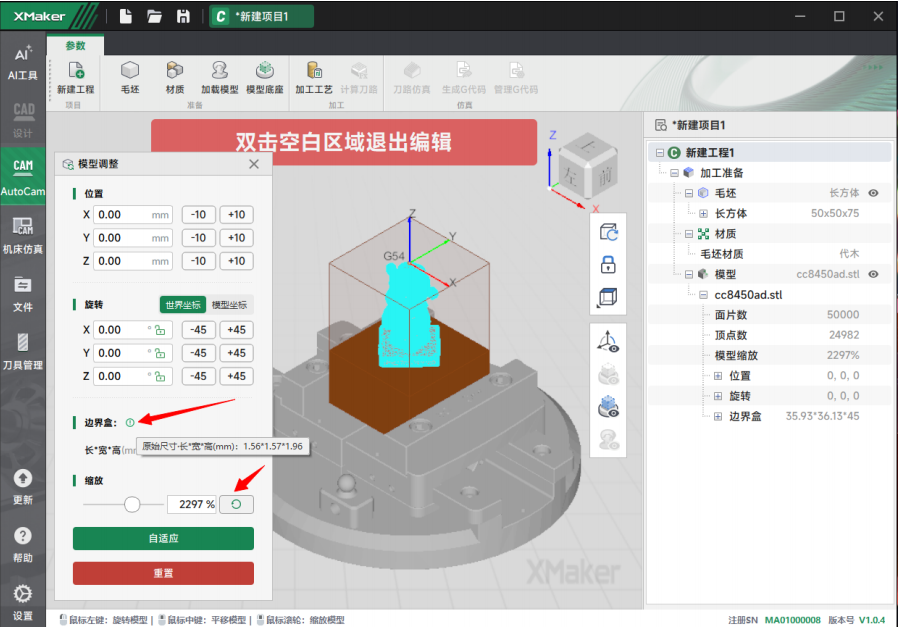Click the 加载模型 load model icon
This screenshot has height=627, width=898.
tap(219, 77)
